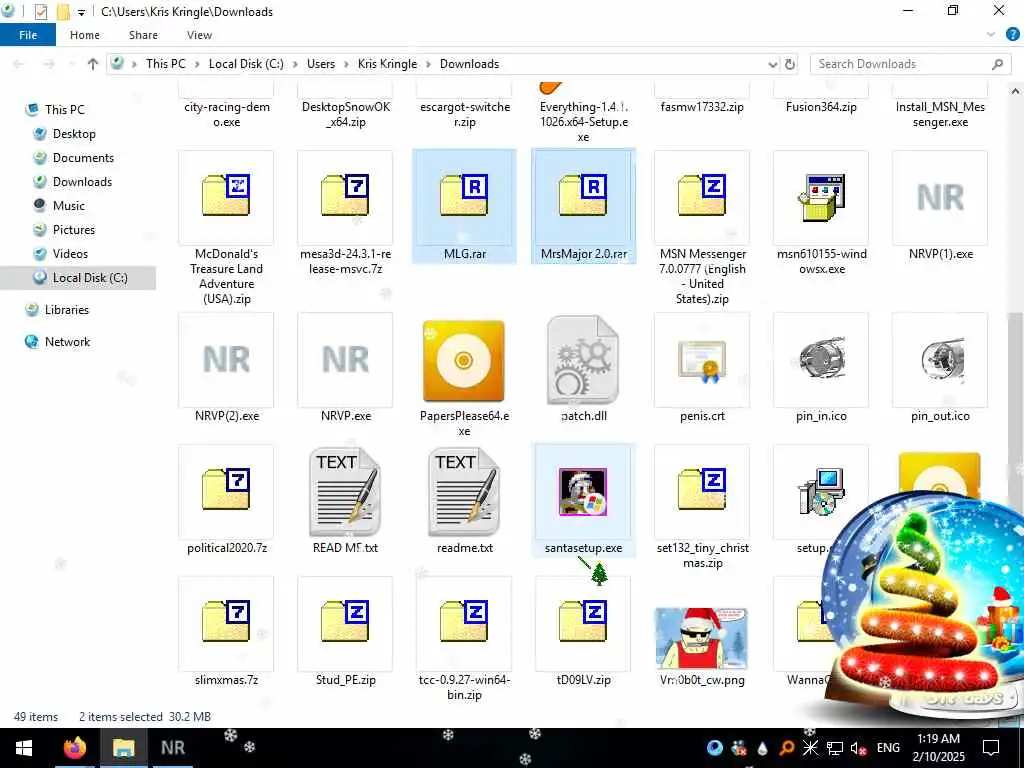
Task: Select the NRVP.exe icon
Action: click(345, 359)
